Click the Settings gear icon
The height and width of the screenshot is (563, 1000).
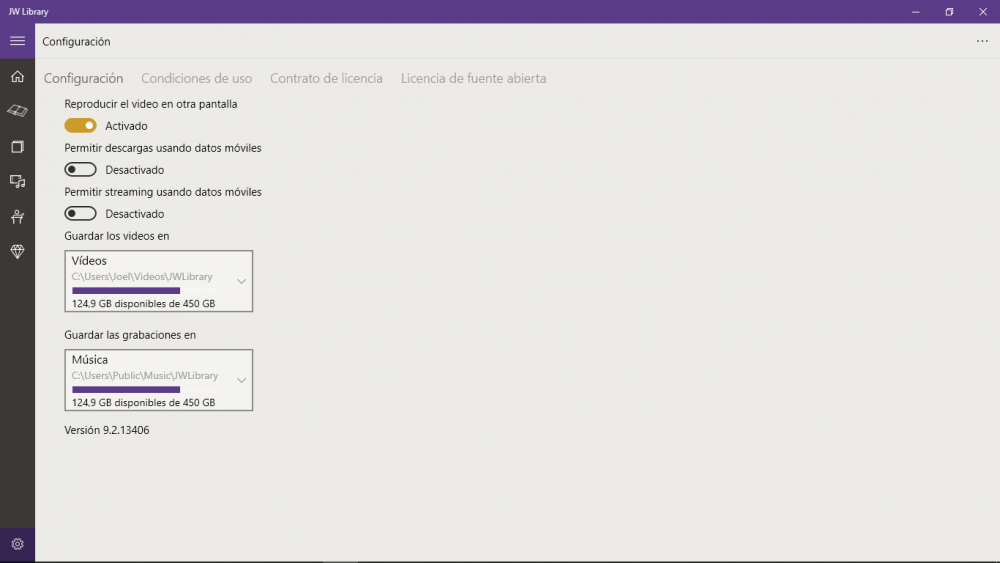point(17,544)
